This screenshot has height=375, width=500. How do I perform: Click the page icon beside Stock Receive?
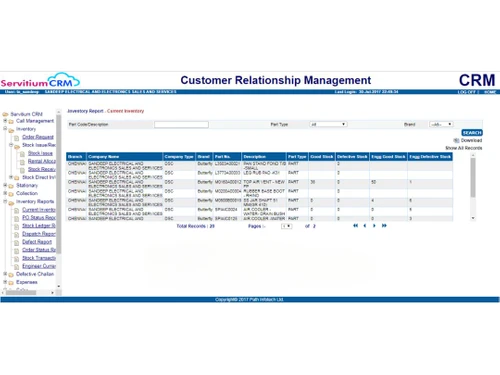(x=22, y=170)
